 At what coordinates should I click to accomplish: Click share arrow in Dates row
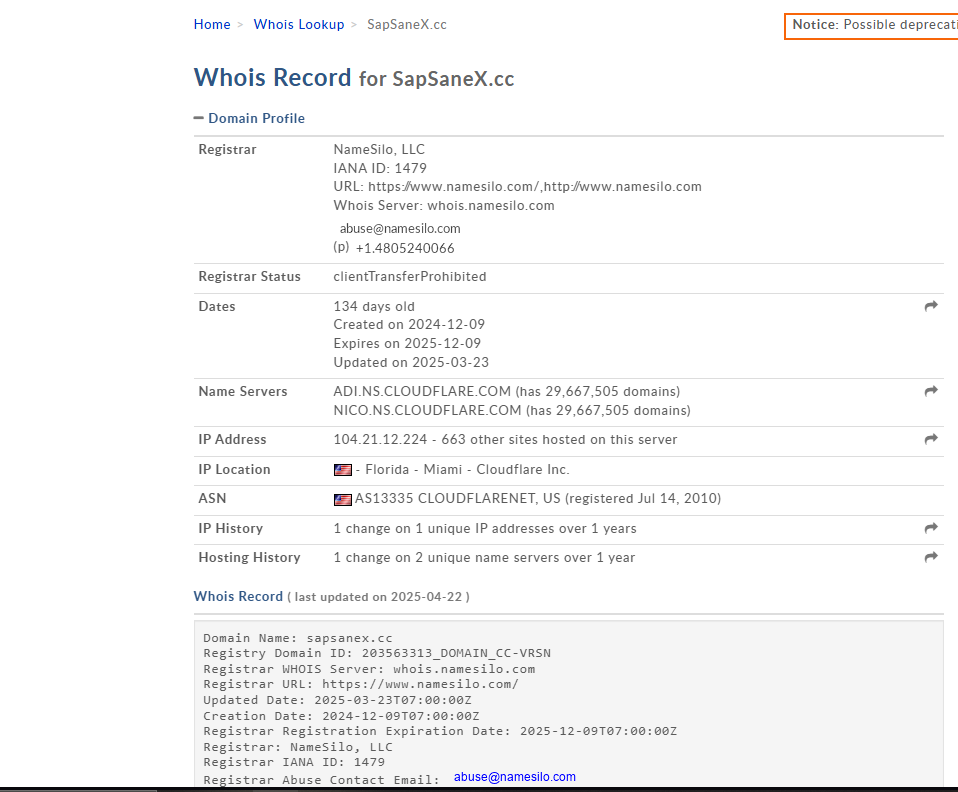point(931,306)
